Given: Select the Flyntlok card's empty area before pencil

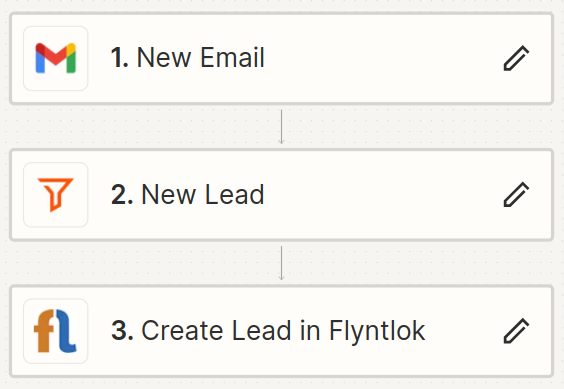Looking at the screenshot, I should click(464, 331).
